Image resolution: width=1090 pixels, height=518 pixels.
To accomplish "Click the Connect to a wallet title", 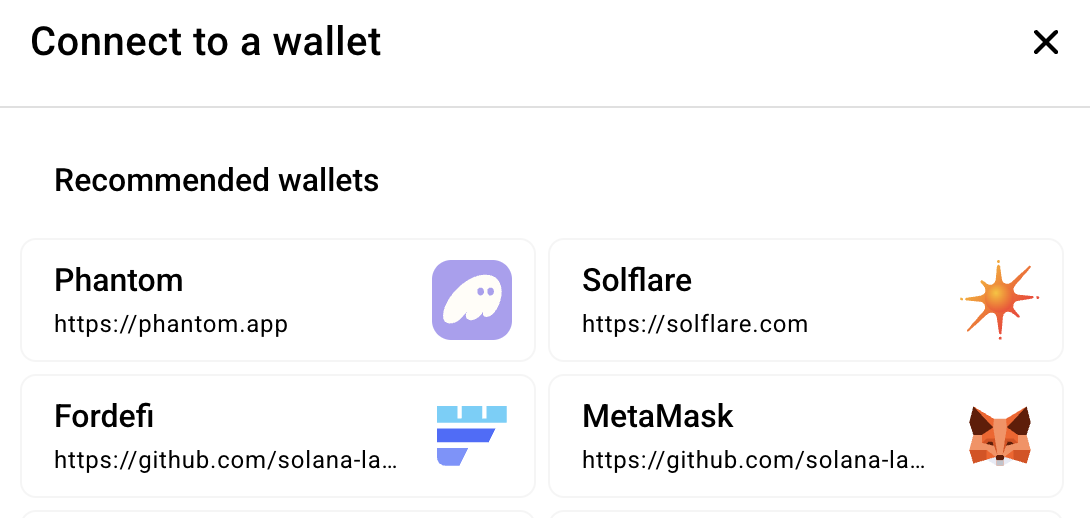I will pyautogui.click(x=206, y=42).
